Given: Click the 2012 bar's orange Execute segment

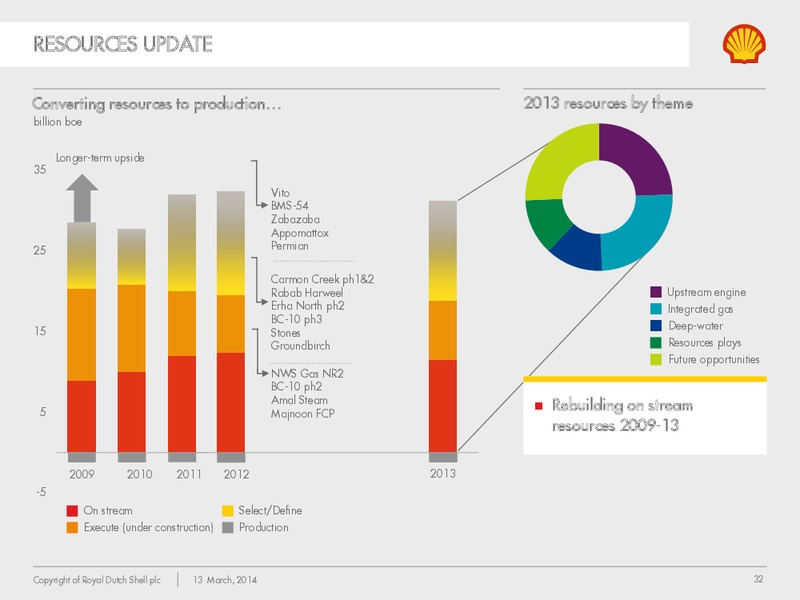Looking at the screenshot, I should pyautogui.click(x=231, y=323).
